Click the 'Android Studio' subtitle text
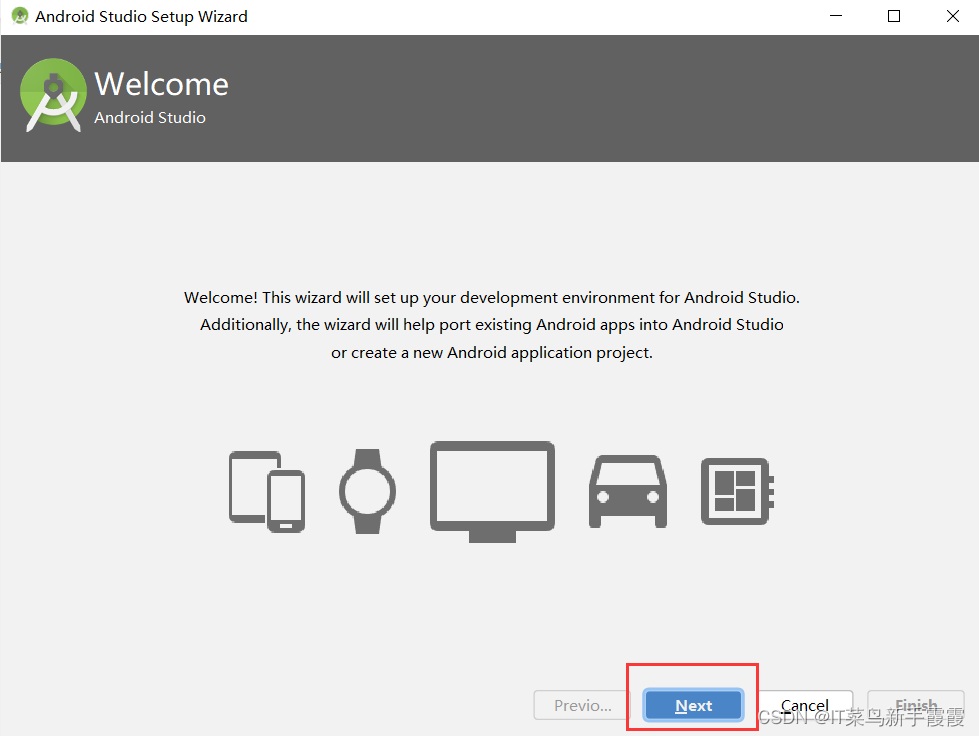This screenshot has height=736, width=979. (150, 117)
